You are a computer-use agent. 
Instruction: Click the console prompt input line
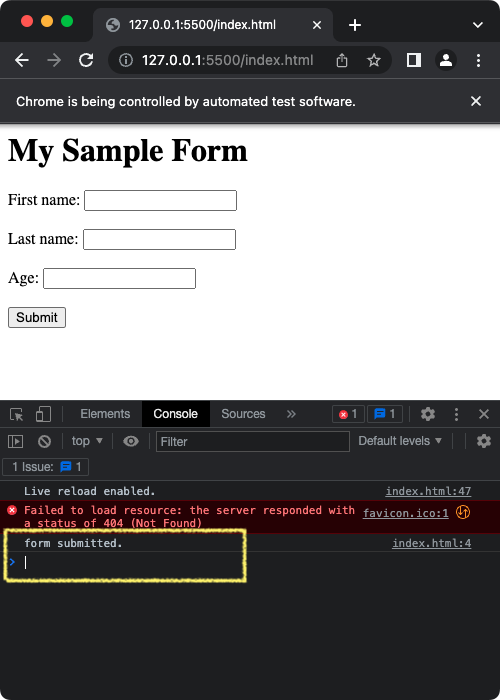[250, 562]
